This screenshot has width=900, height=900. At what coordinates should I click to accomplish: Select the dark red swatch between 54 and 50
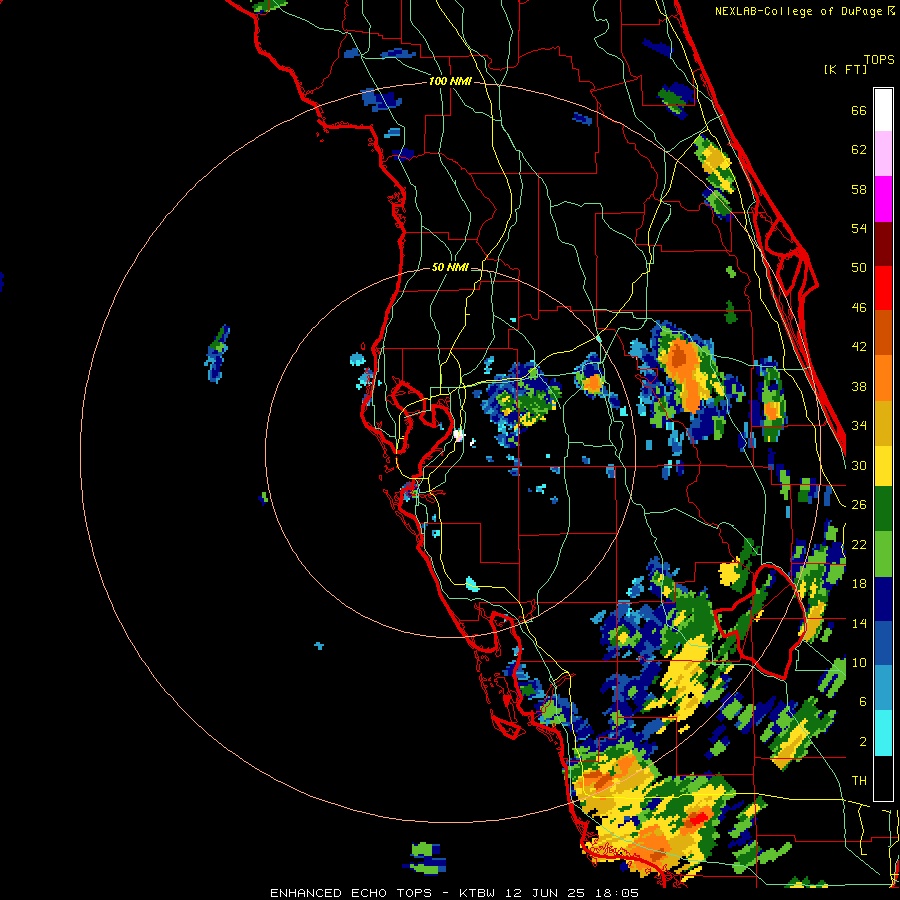pos(883,244)
